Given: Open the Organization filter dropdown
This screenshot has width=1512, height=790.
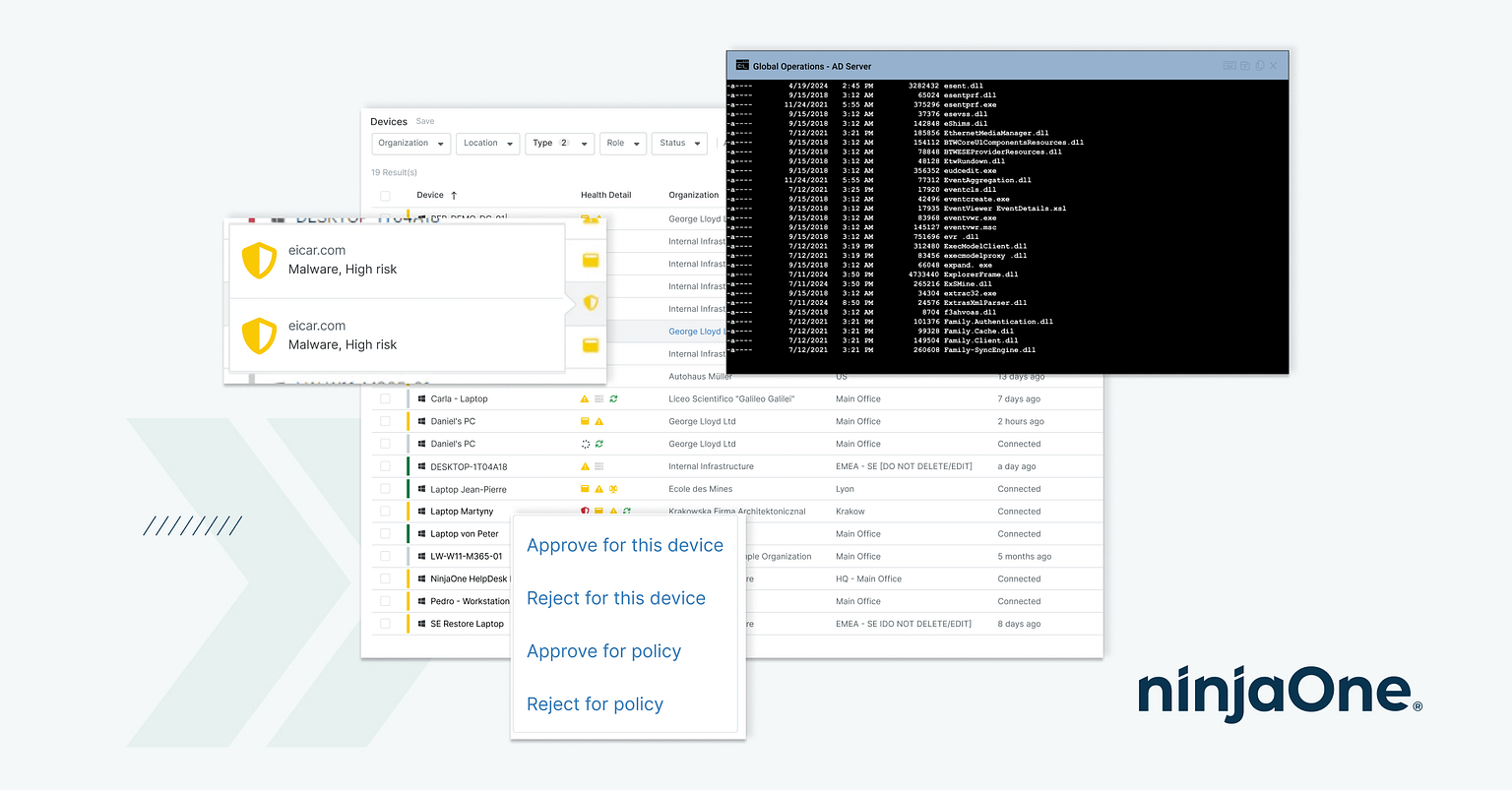Looking at the screenshot, I should click(410, 143).
